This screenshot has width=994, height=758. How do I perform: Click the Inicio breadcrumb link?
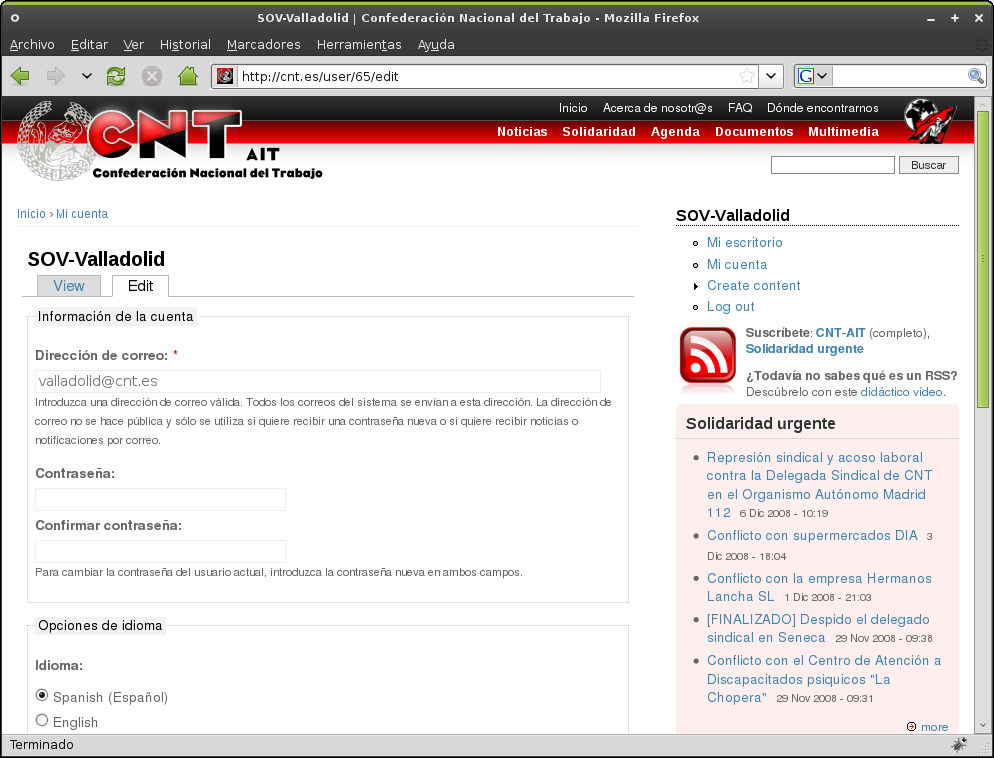pos(31,214)
